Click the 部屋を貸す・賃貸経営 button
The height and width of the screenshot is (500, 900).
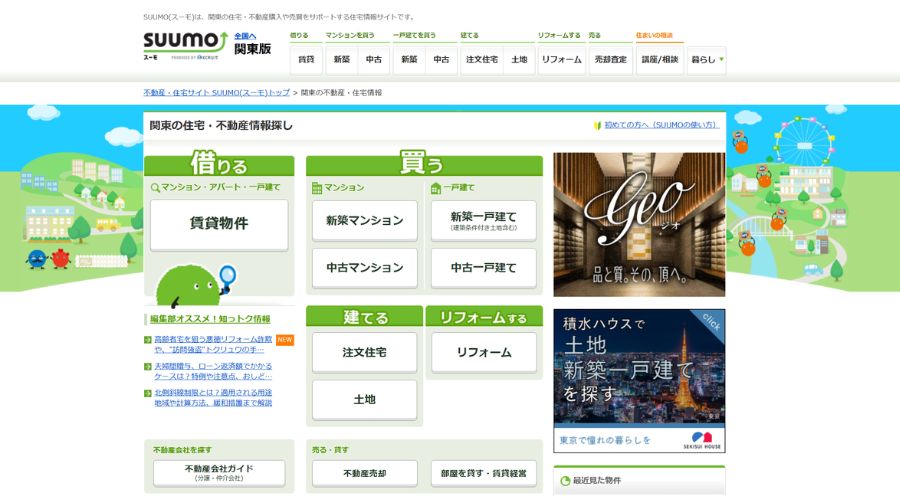[484, 474]
